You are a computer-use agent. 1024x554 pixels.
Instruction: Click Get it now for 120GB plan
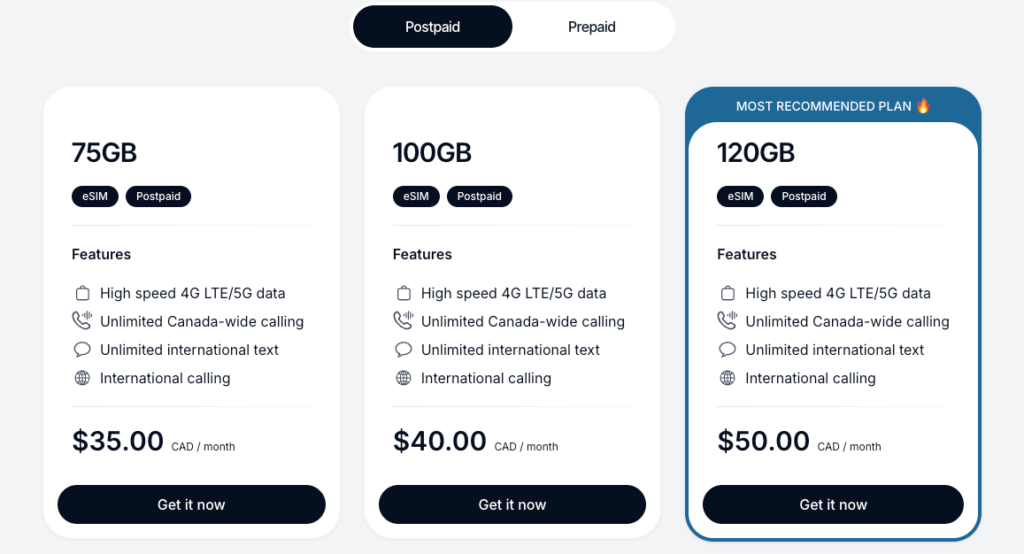point(833,505)
